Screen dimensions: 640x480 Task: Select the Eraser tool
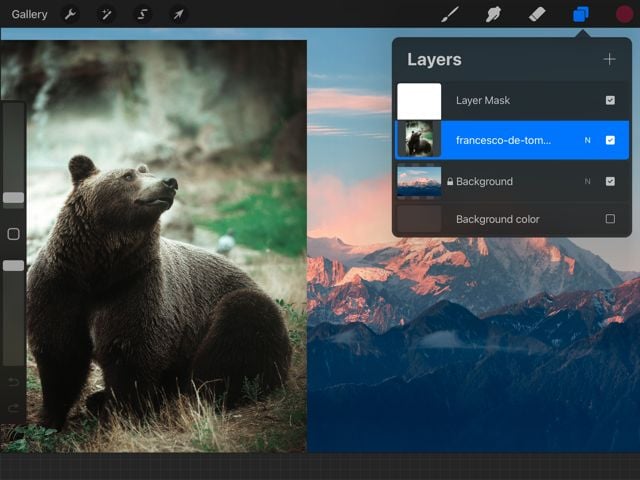point(536,14)
